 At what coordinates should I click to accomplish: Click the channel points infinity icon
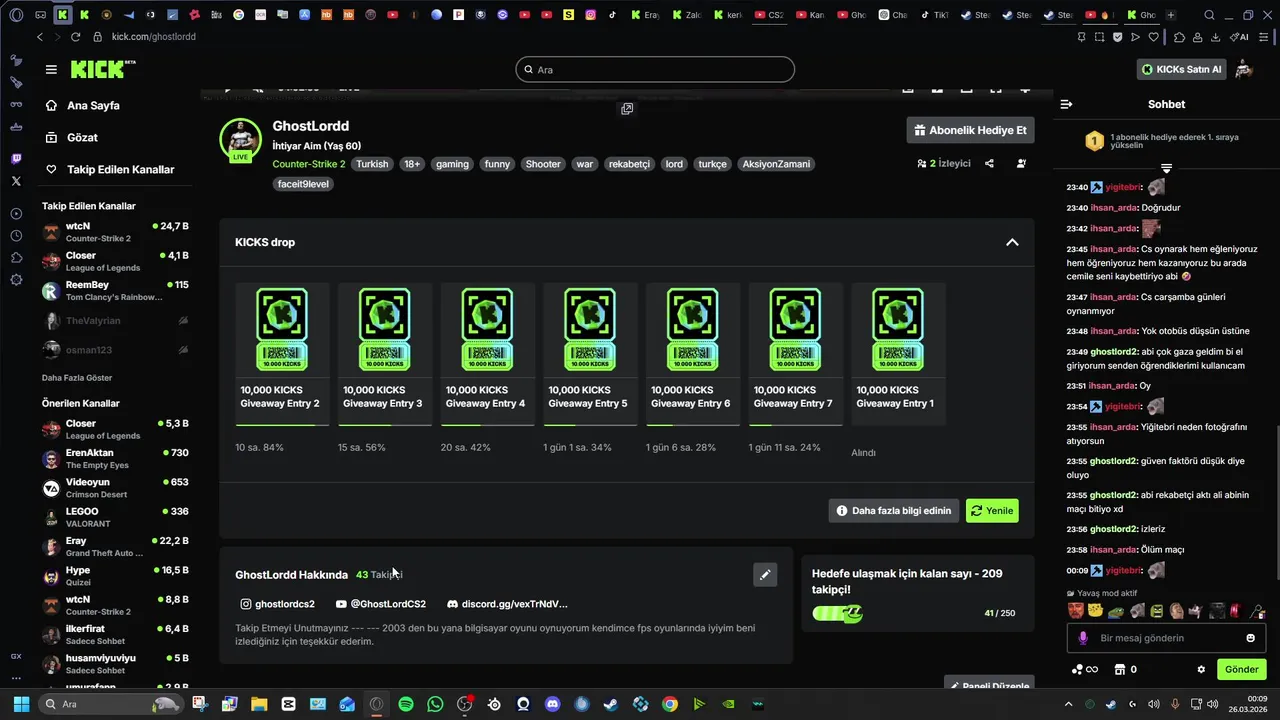click(1085, 669)
